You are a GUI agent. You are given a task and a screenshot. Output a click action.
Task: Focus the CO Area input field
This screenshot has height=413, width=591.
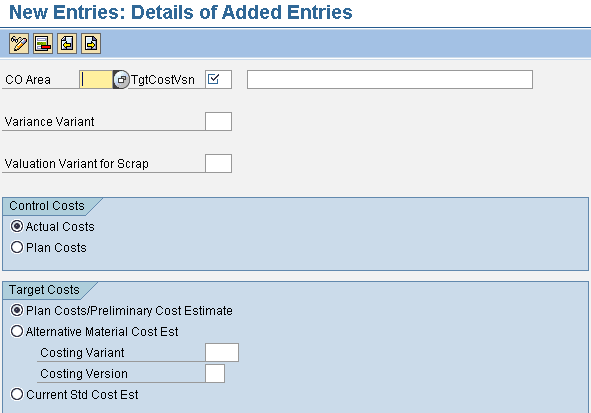click(96, 80)
